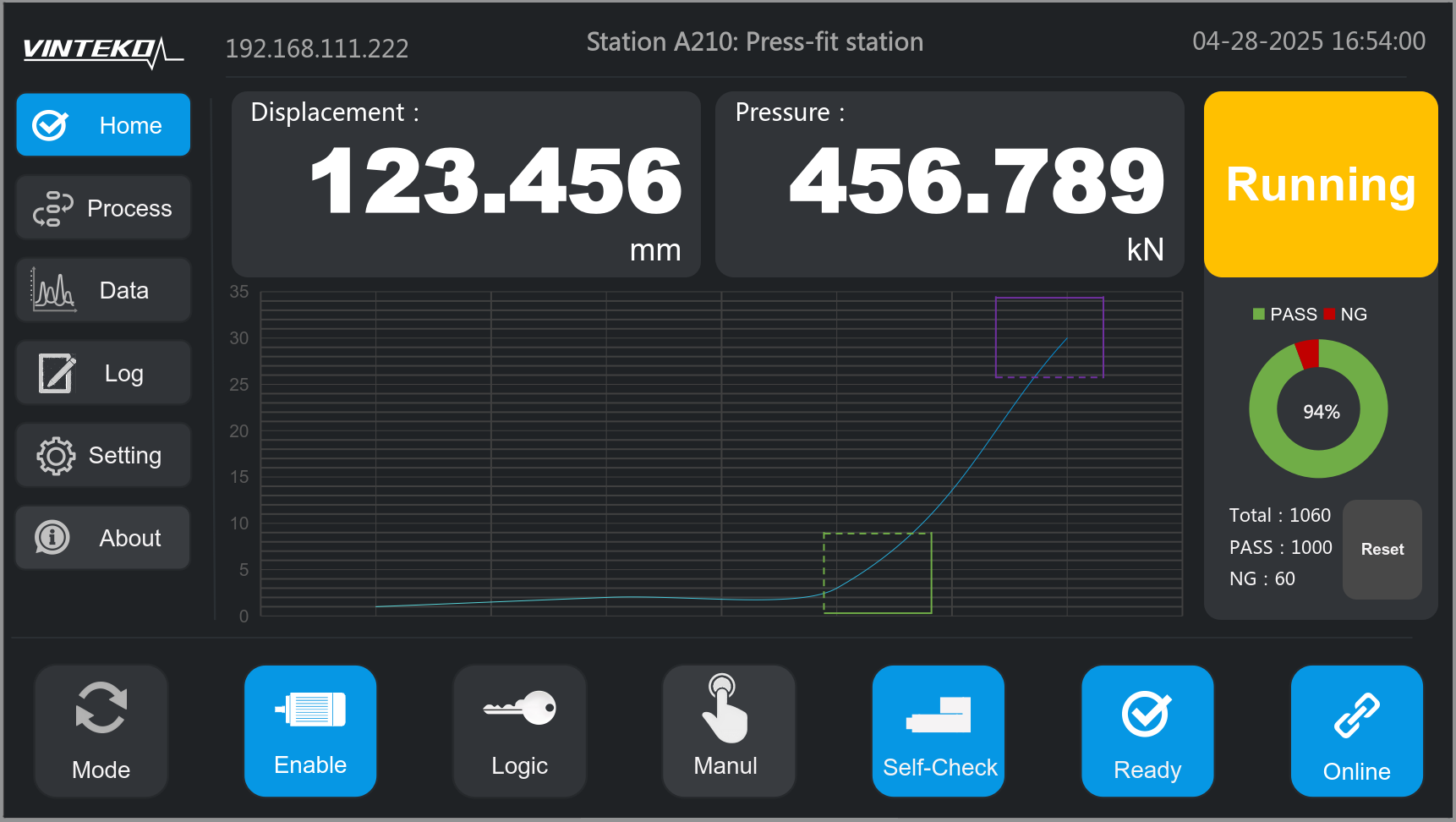Toggle the Online link button
1456x822 pixels.
pos(1356,731)
